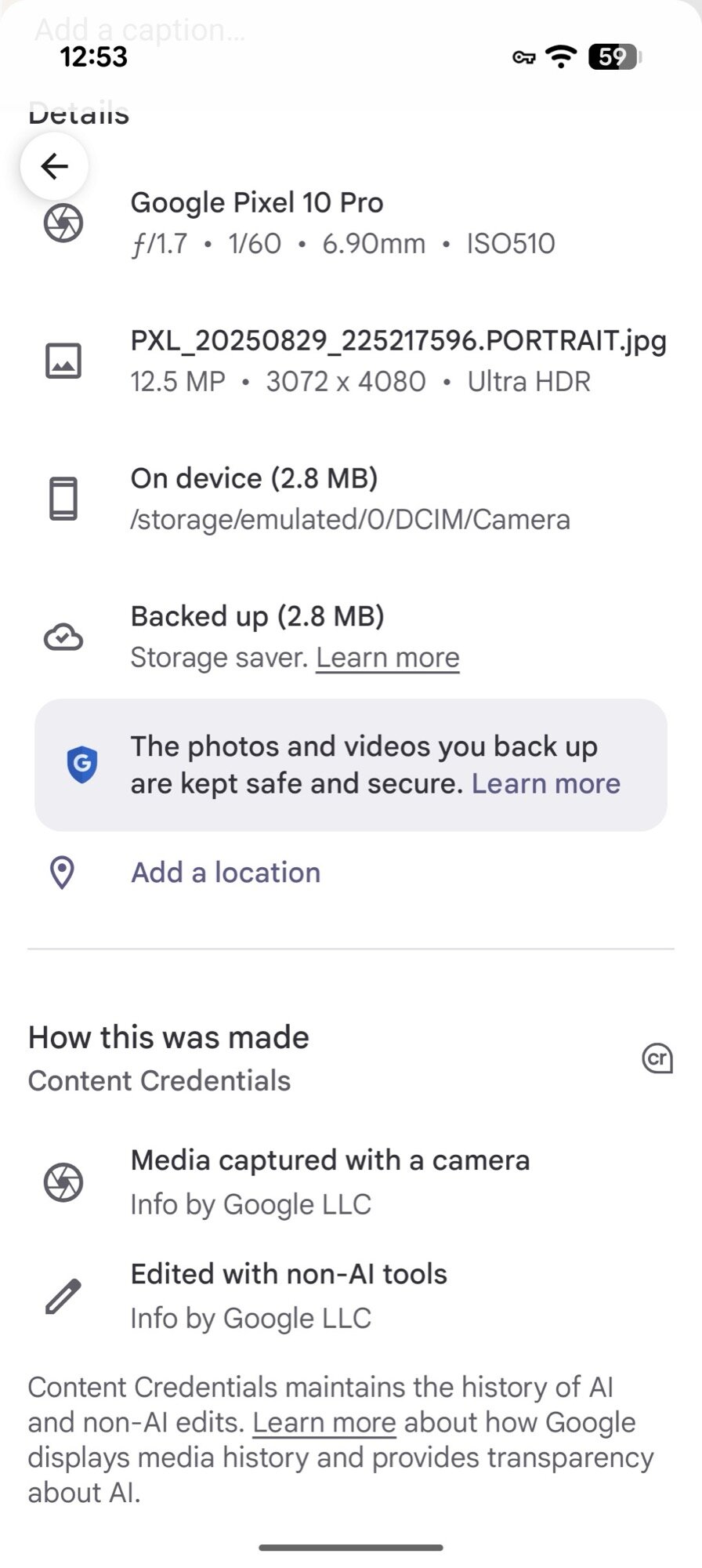Click the image file icon
The height and width of the screenshot is (1568, 702).
click(63, 361)
